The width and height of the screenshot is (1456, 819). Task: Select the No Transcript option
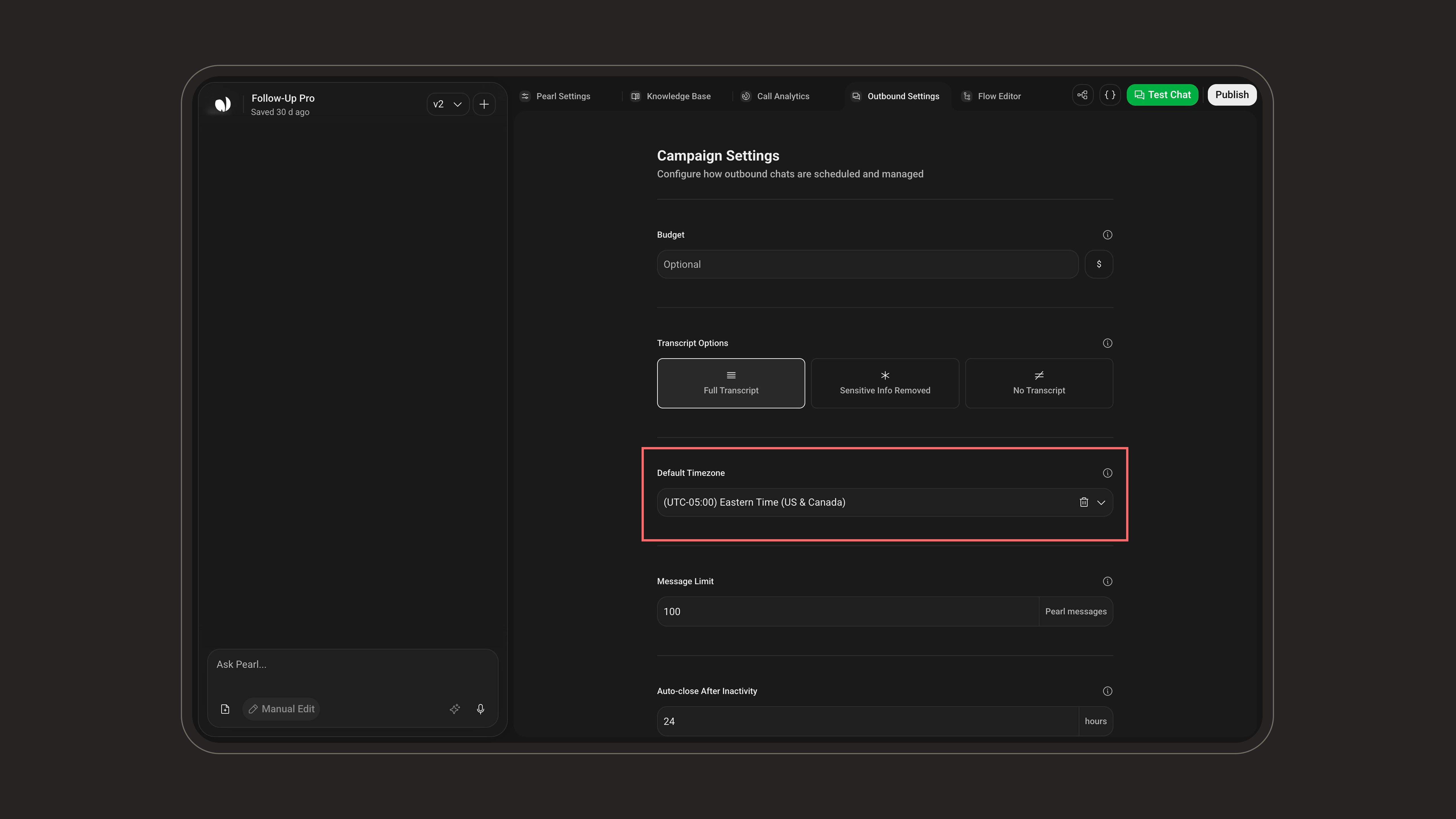click(x=1039, y=383)
